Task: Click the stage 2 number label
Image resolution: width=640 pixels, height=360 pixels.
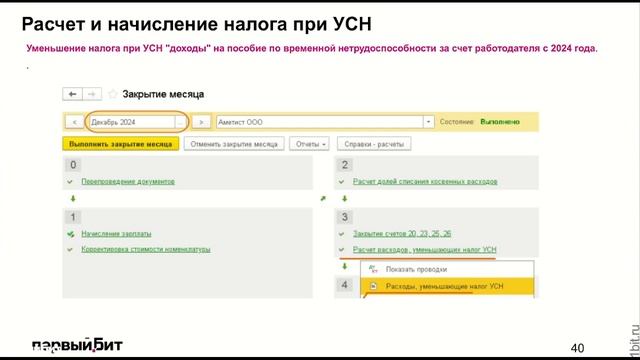Action: coord(344,165)
